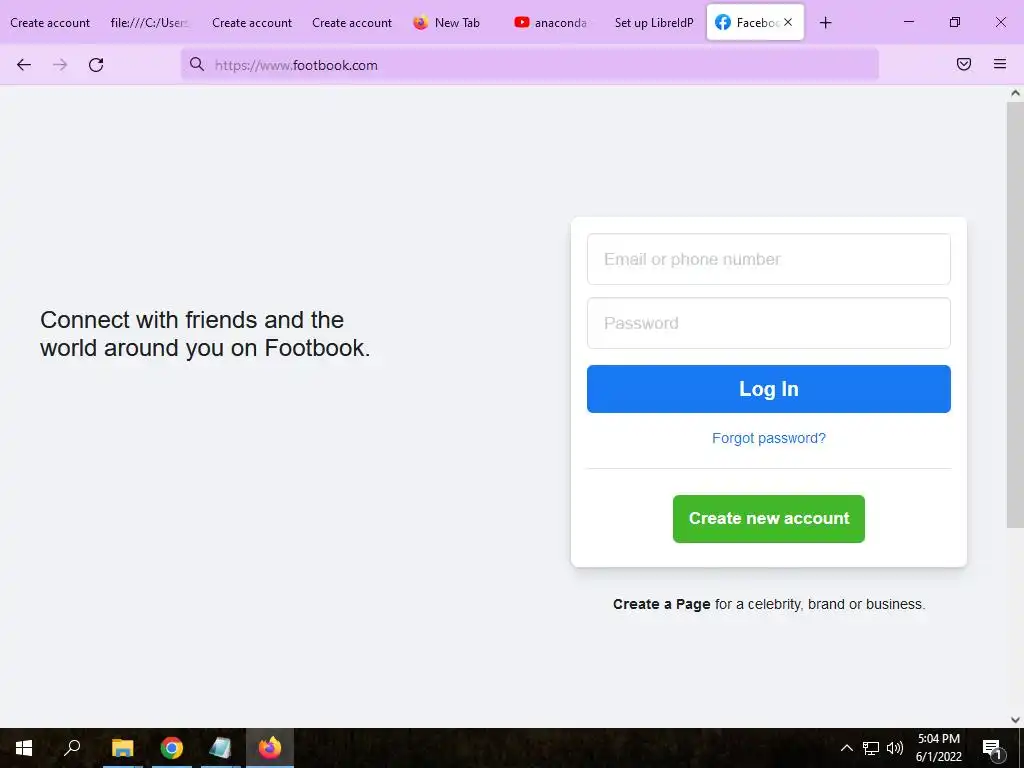Open a new tab with plus button
1024x768 pixels.
pyautogui.click(x=825, y=23)
